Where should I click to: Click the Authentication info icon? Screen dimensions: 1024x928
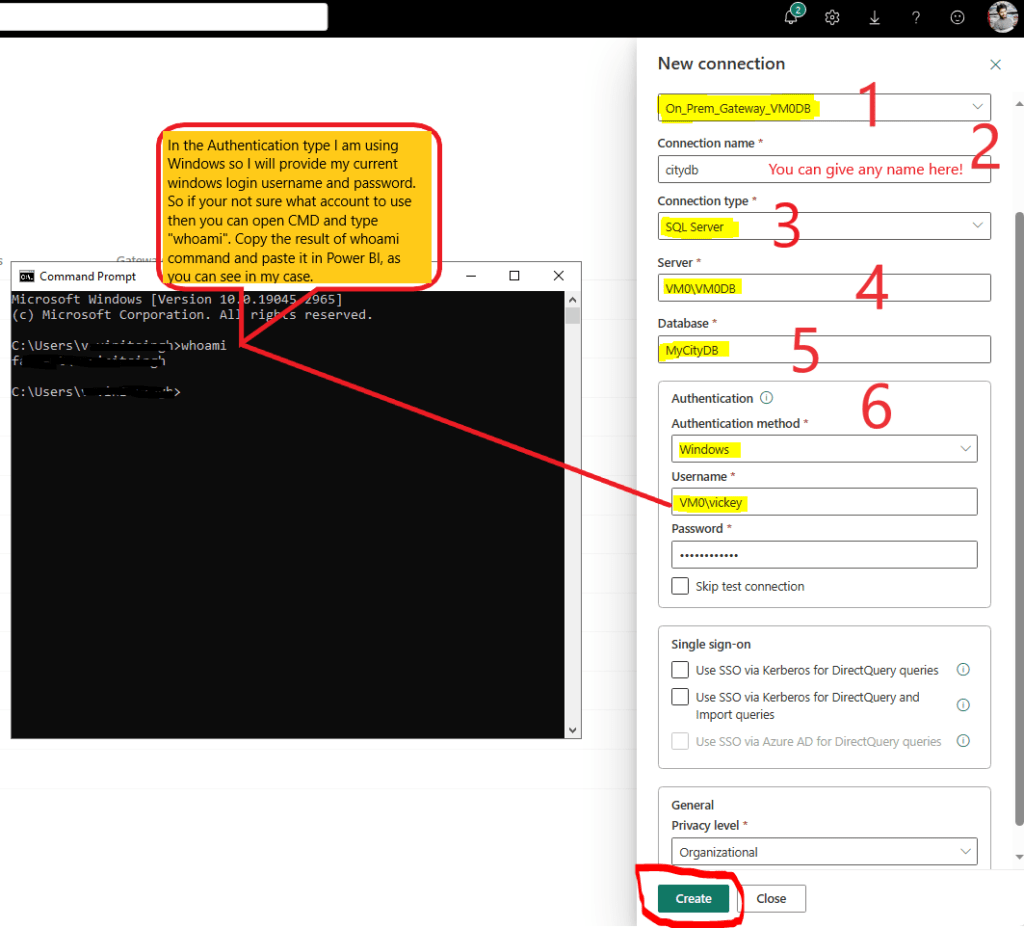point(767,398)
